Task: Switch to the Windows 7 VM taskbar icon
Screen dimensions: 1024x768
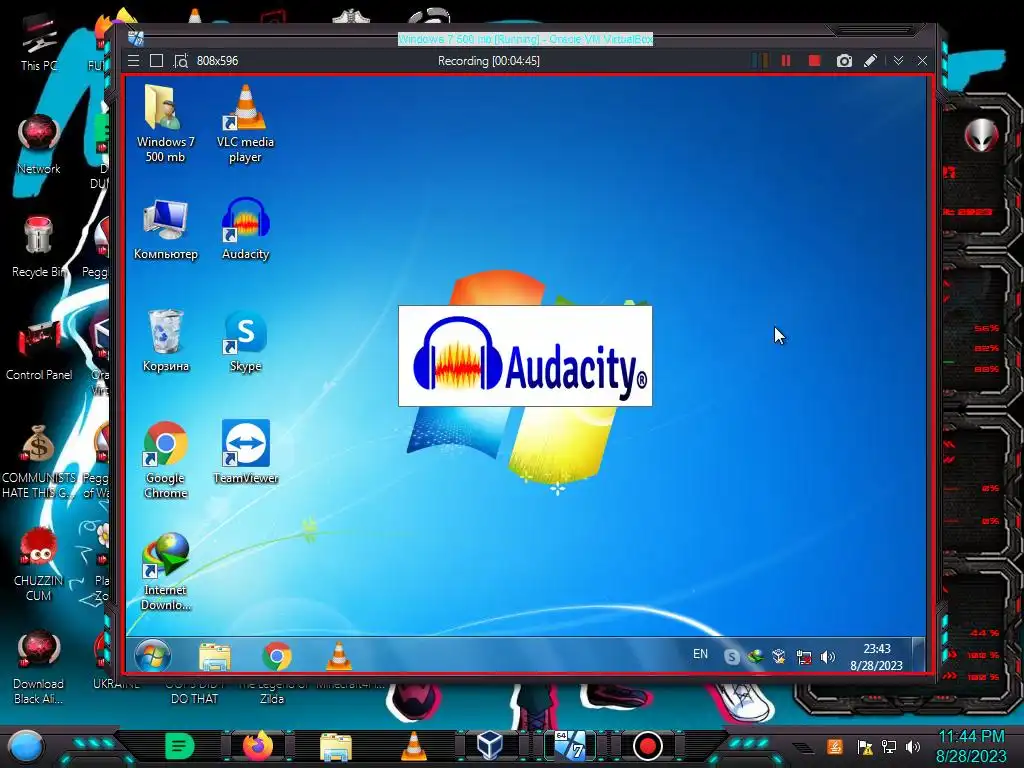Action: click(569, 746)
